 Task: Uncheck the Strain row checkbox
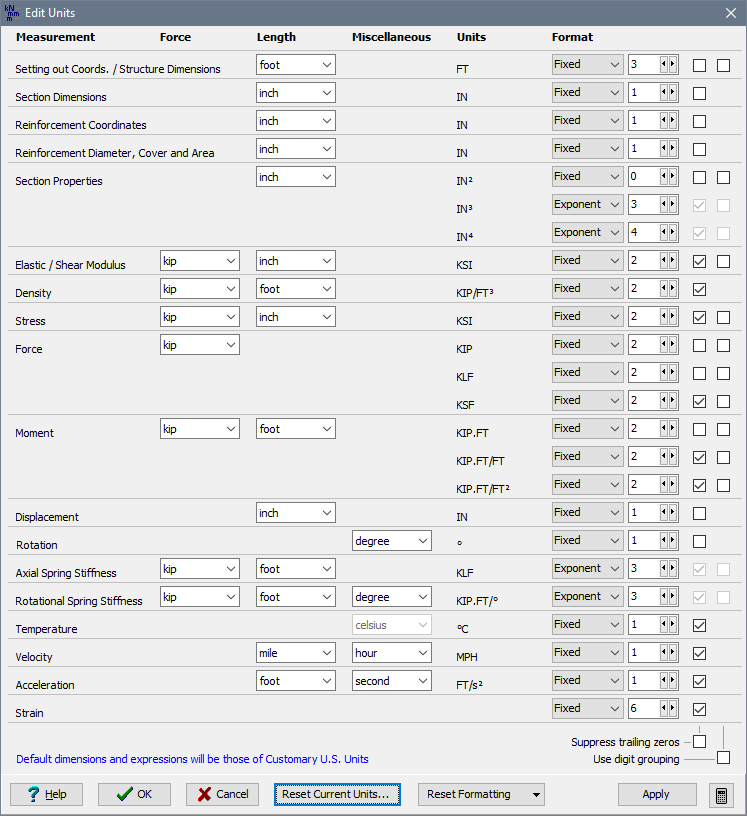[x=700, y=710]
